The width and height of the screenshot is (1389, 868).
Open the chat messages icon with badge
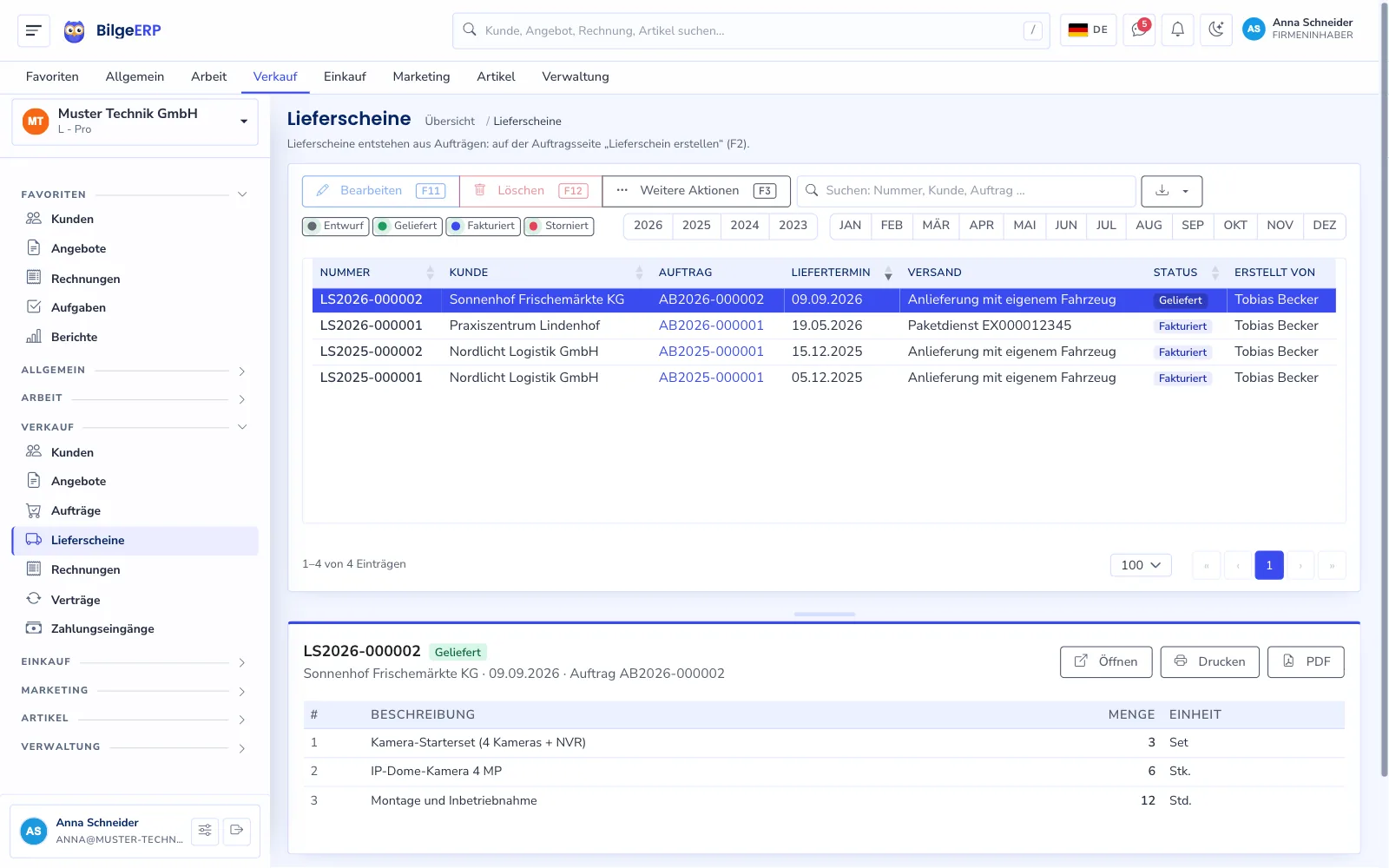[x=1139, y=30]
